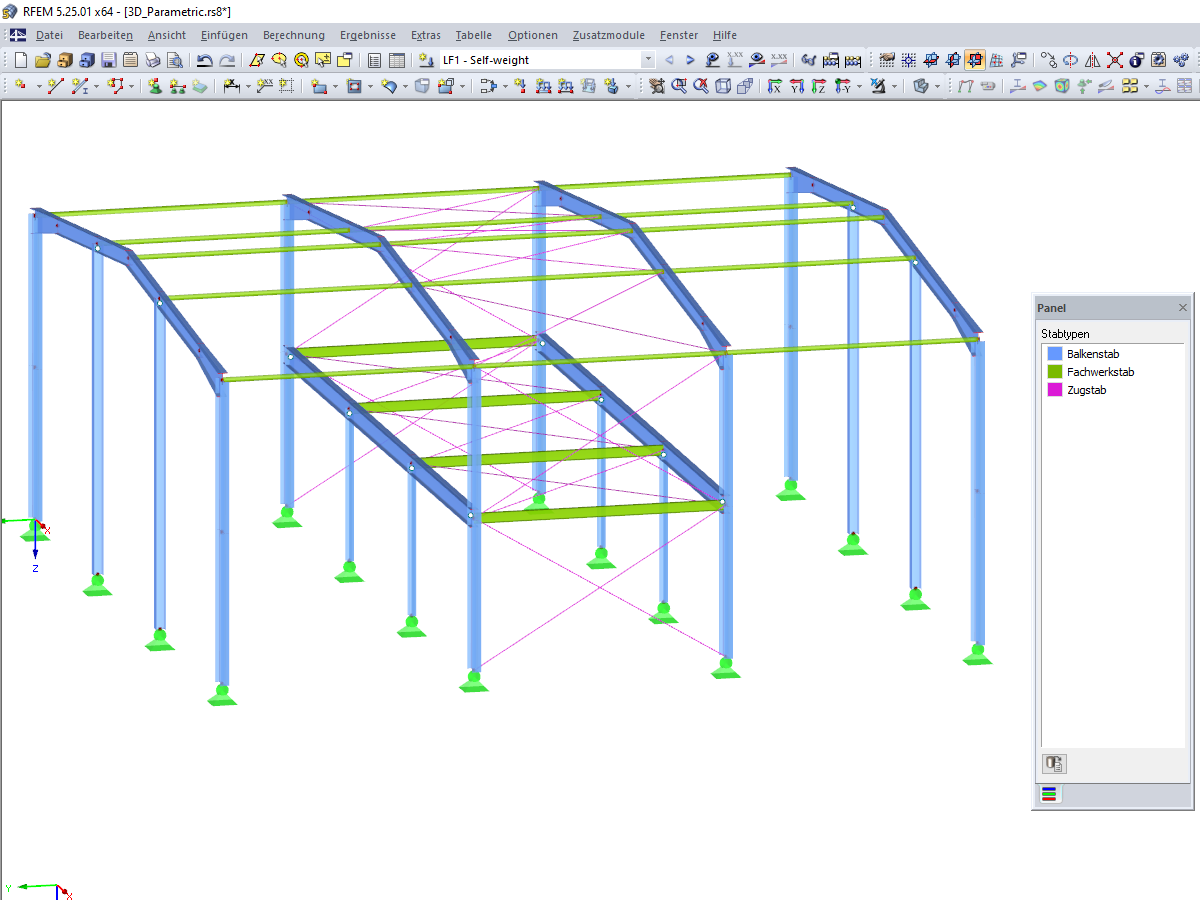Select the Fachwerkstab legend label
This screenshot has width=1200, height=900.
1101,372
